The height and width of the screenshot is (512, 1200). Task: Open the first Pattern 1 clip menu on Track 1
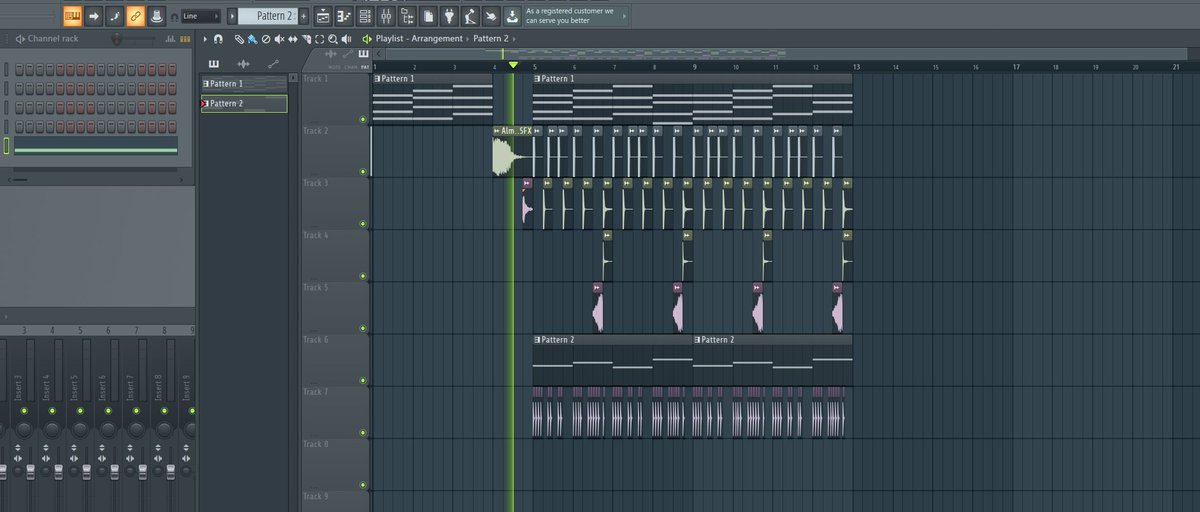point(377,78)
